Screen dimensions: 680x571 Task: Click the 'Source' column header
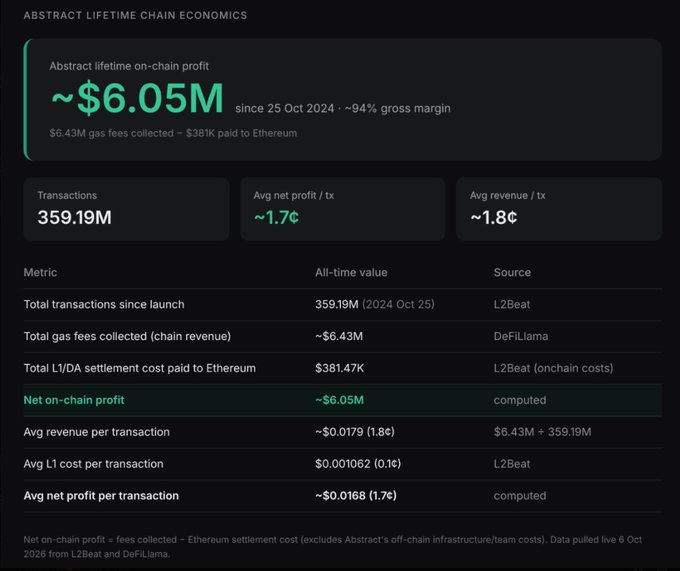tap(512, 272)
